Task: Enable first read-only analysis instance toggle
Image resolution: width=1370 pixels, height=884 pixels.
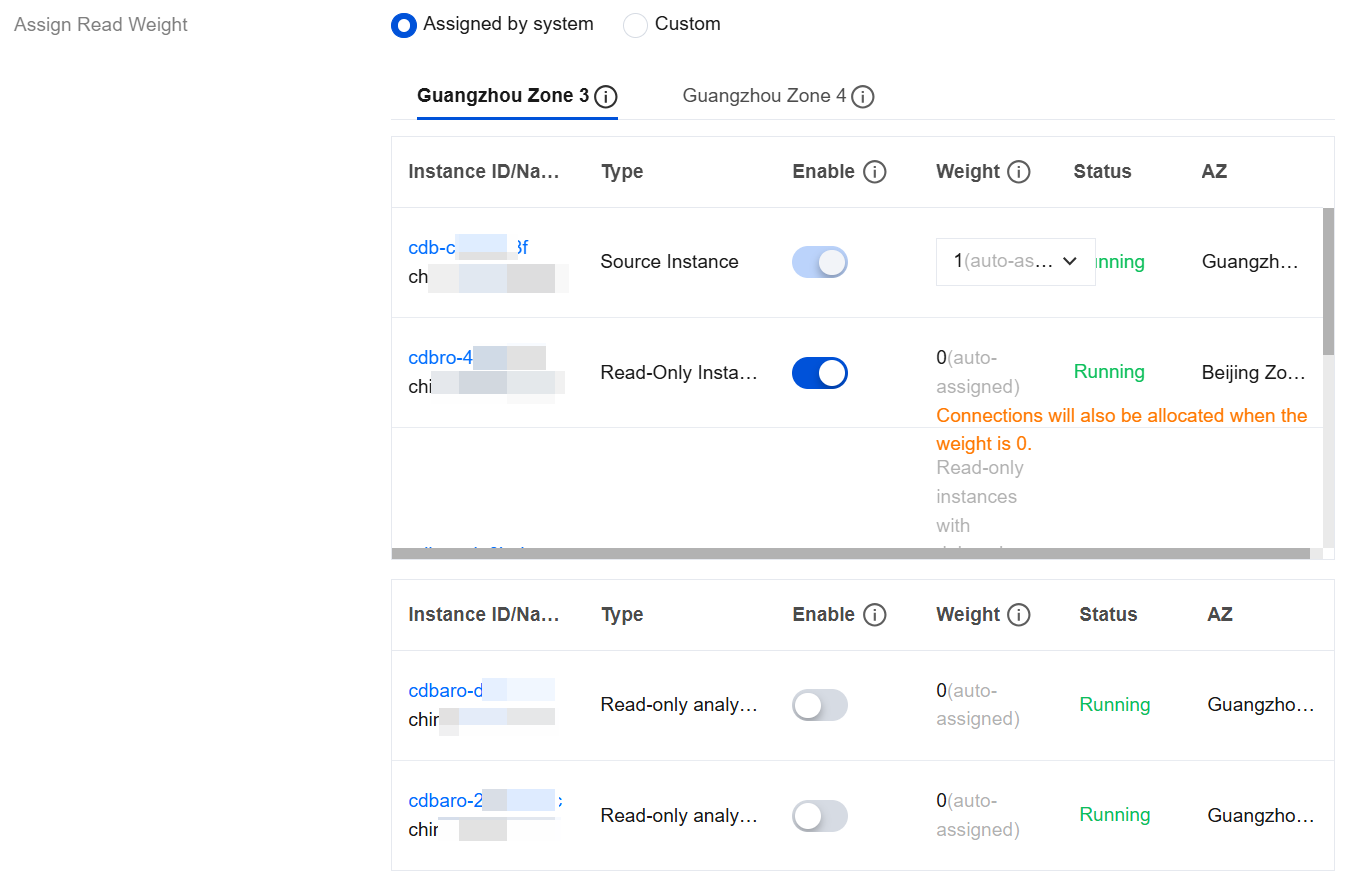Action: click(x=819, y=705)
